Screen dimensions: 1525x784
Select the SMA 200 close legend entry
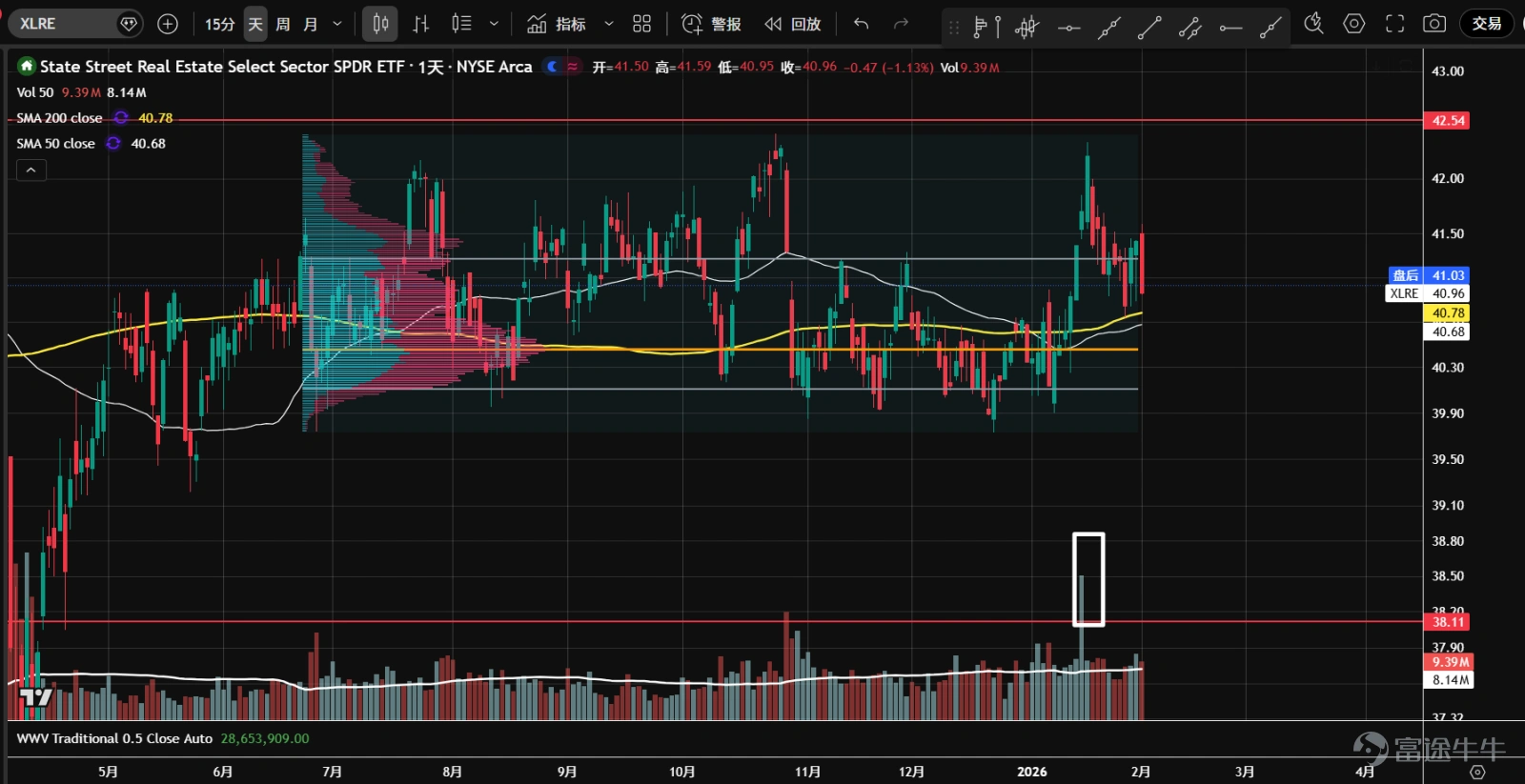point(59,118)
